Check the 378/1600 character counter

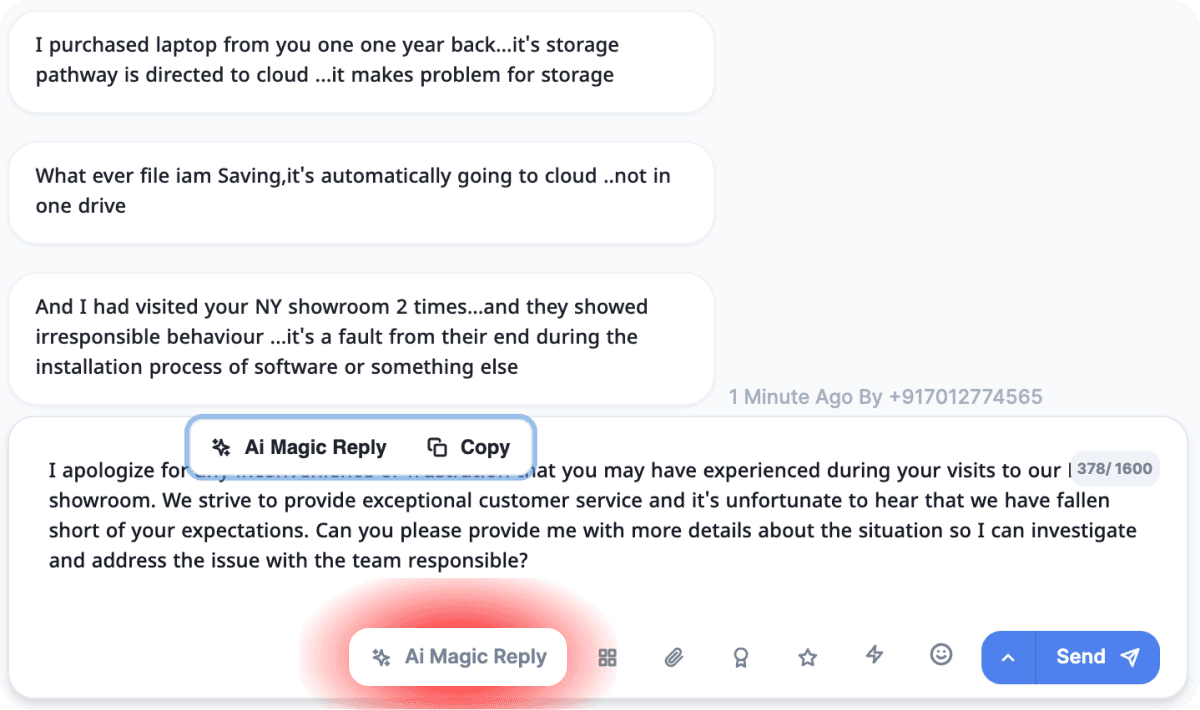tap(1115, 468)
